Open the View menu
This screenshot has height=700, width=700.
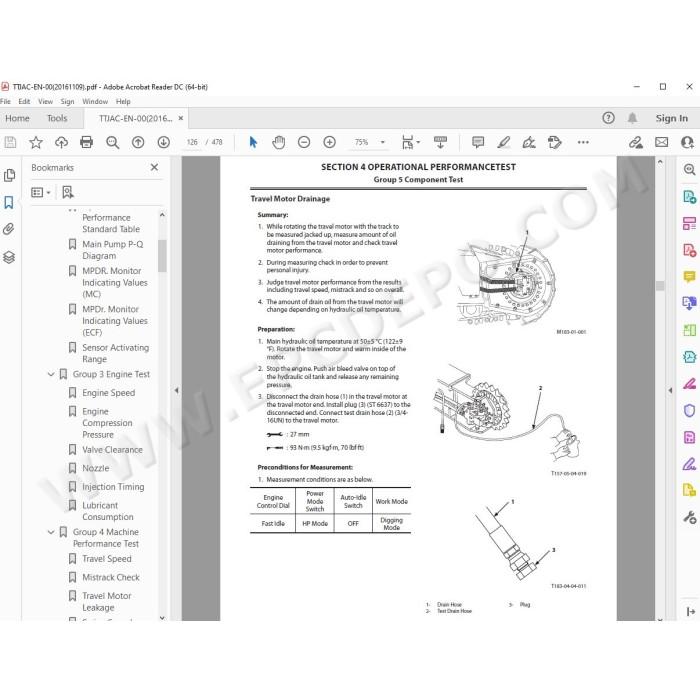[x=46, y=102]
